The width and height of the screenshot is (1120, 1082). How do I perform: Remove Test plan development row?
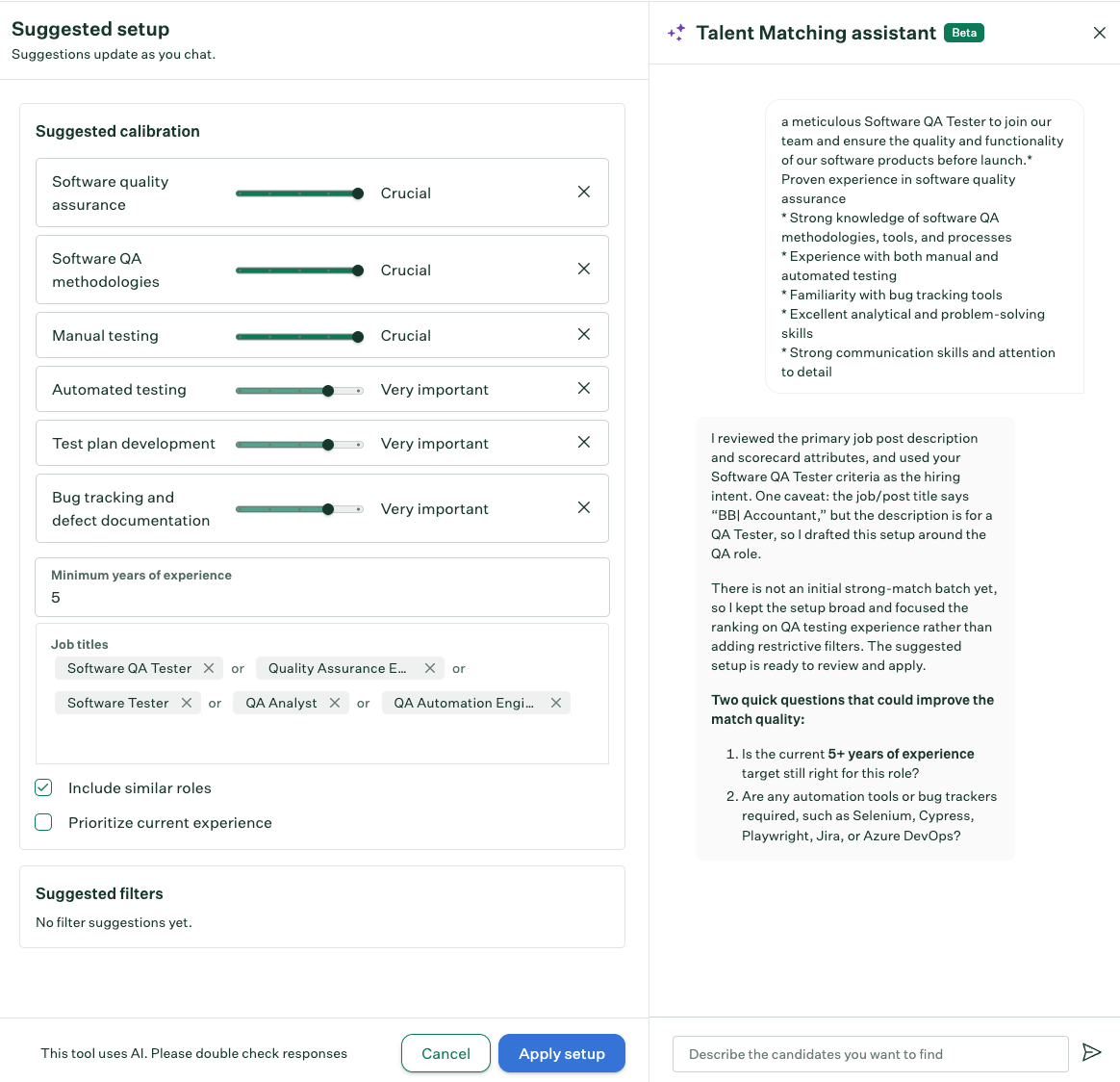(583, 443)
